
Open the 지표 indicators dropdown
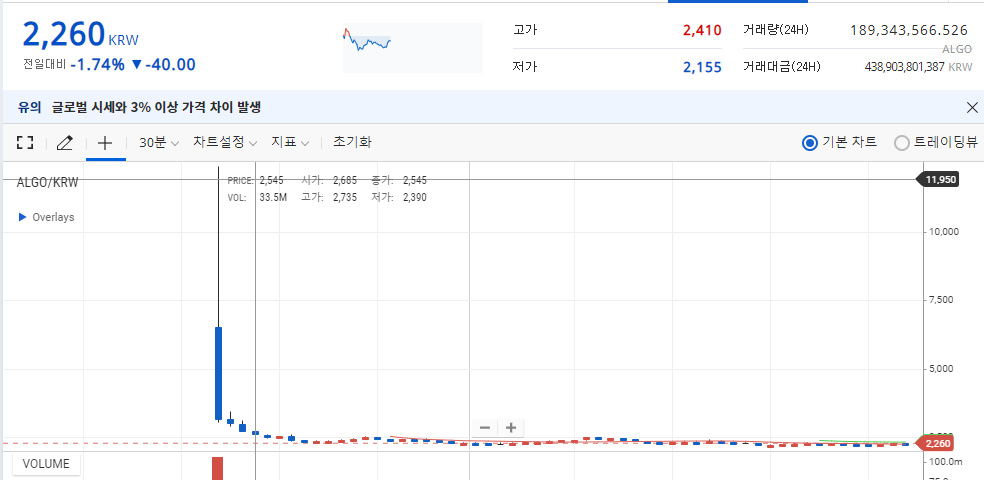point(290,142)
